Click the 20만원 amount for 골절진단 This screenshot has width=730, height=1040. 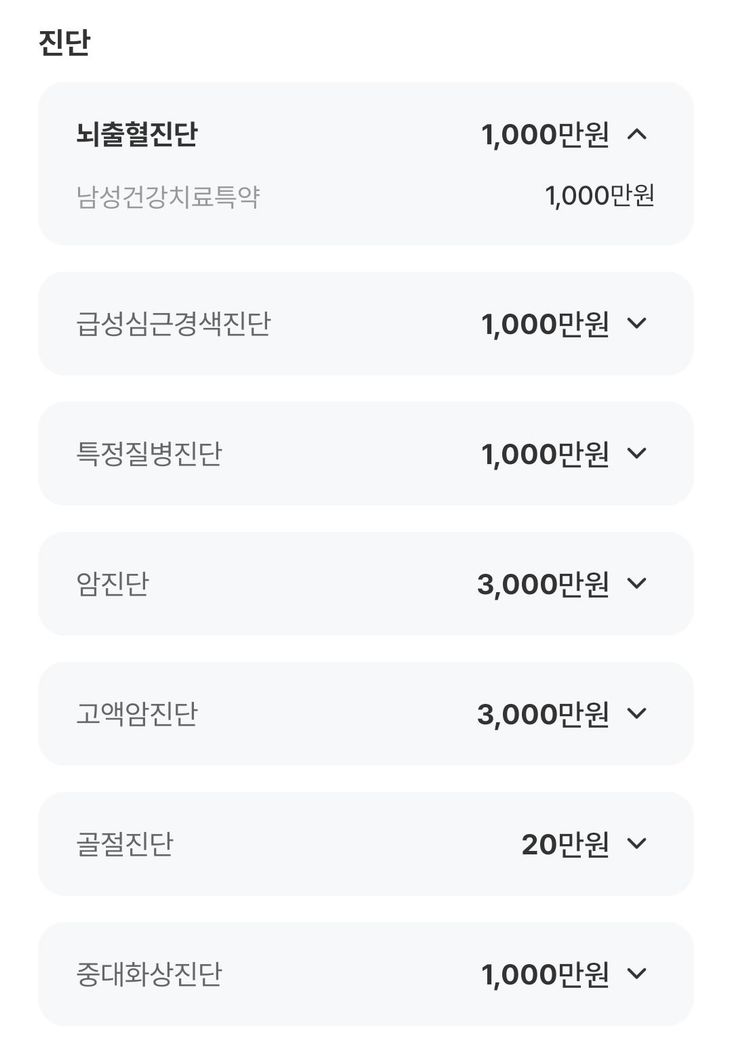(x=565, y=844)
